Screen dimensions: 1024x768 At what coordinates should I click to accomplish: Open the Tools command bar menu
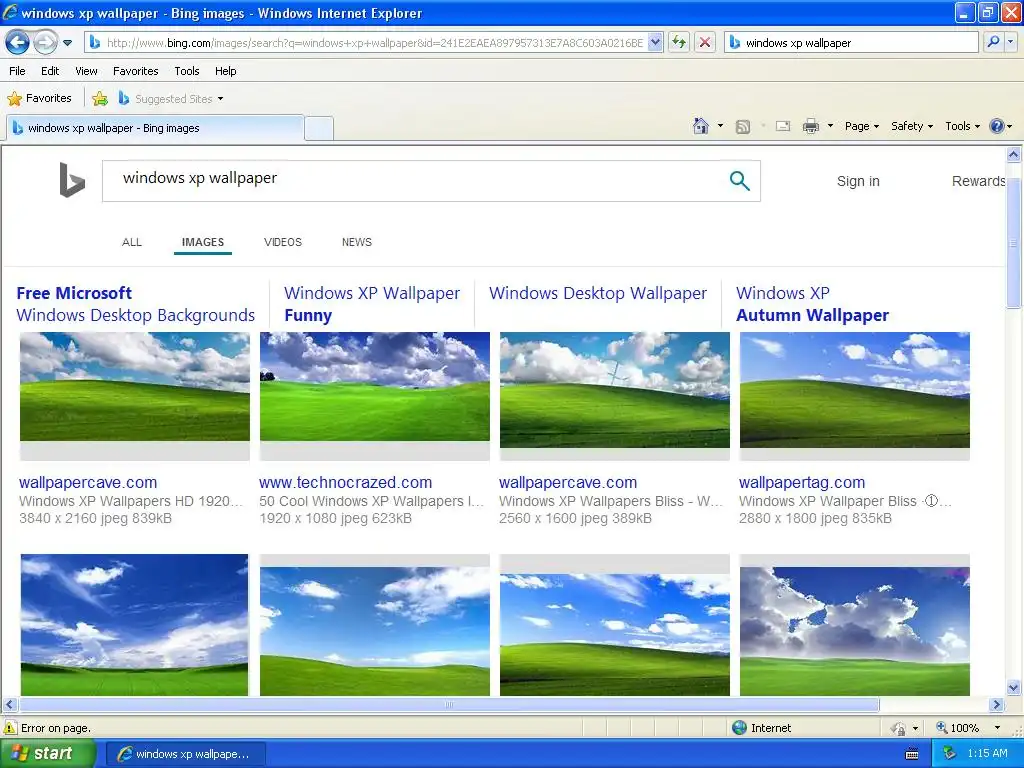963,126
